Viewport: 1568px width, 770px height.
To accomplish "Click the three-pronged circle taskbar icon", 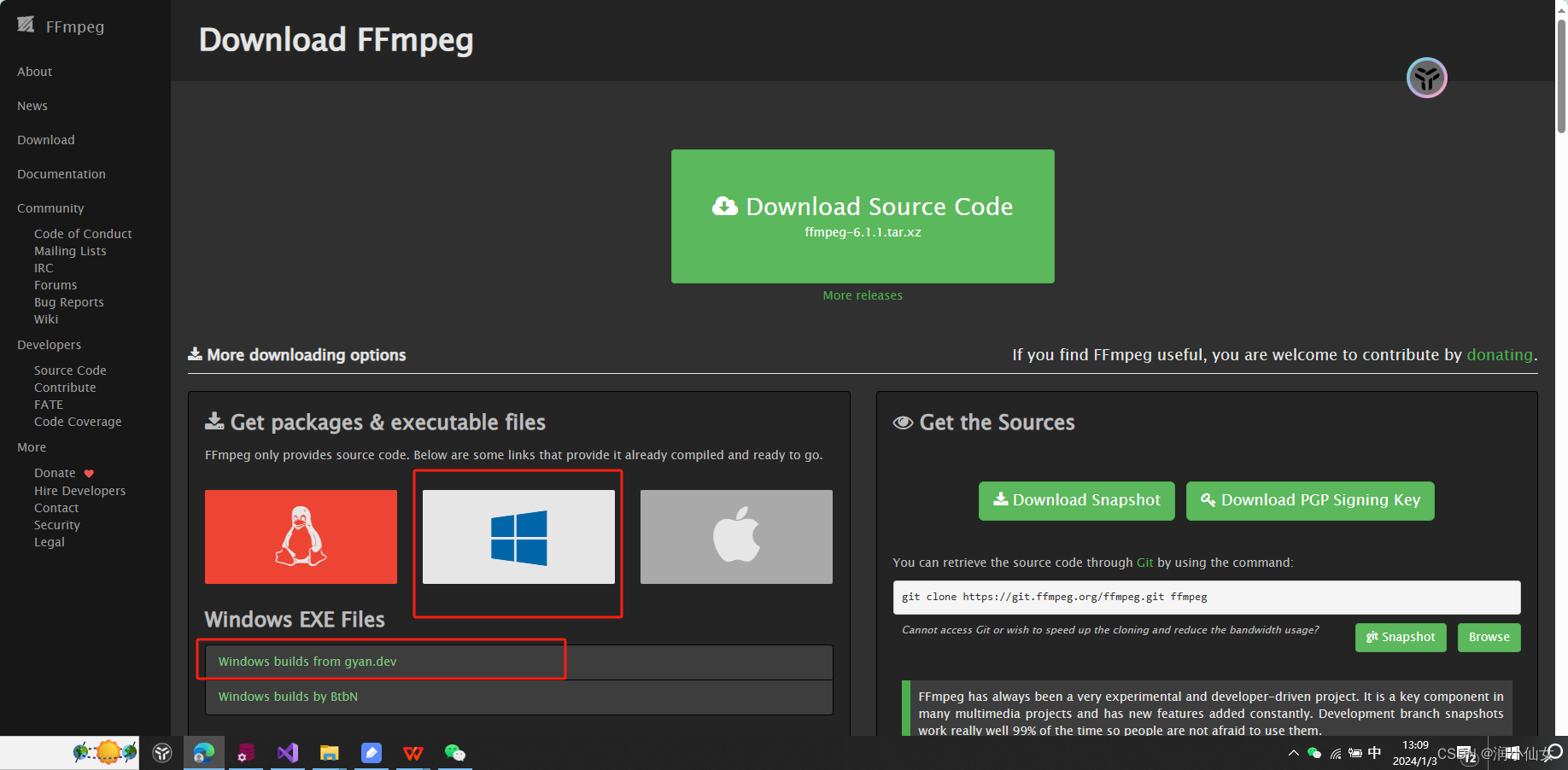I will pos(162,753).
